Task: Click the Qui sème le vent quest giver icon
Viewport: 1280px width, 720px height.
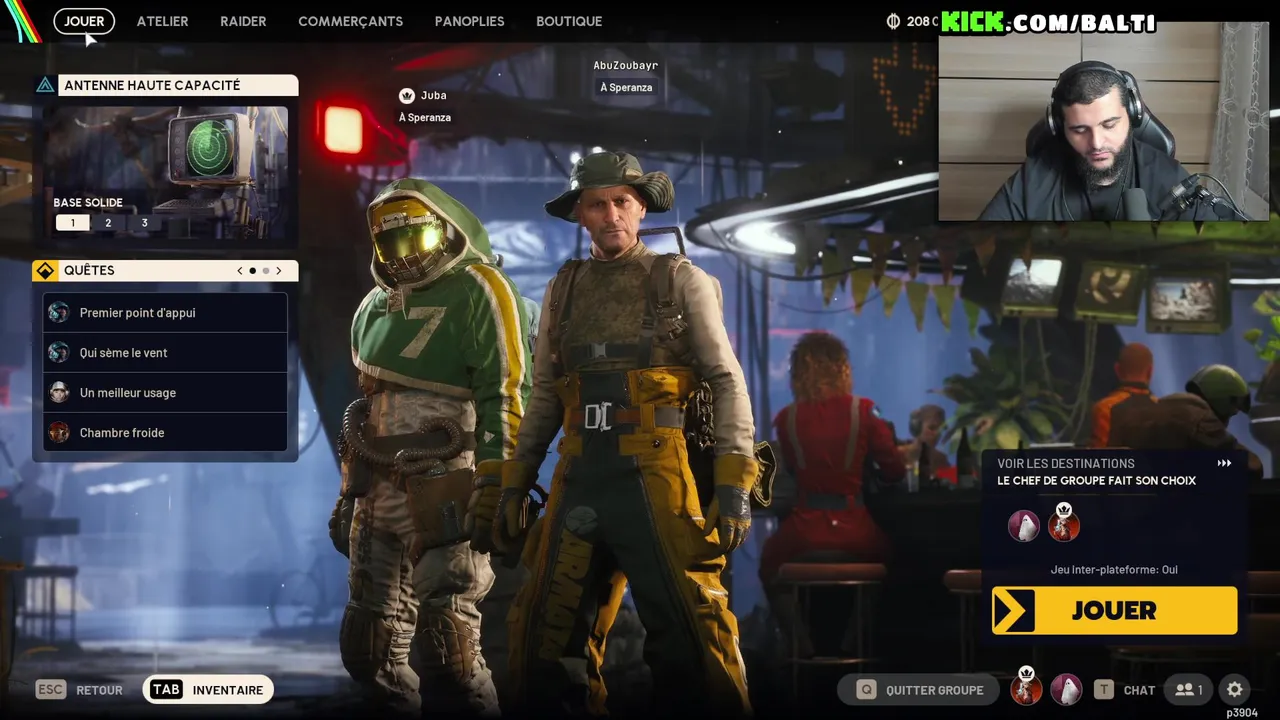Action: (x=59, y=353)
